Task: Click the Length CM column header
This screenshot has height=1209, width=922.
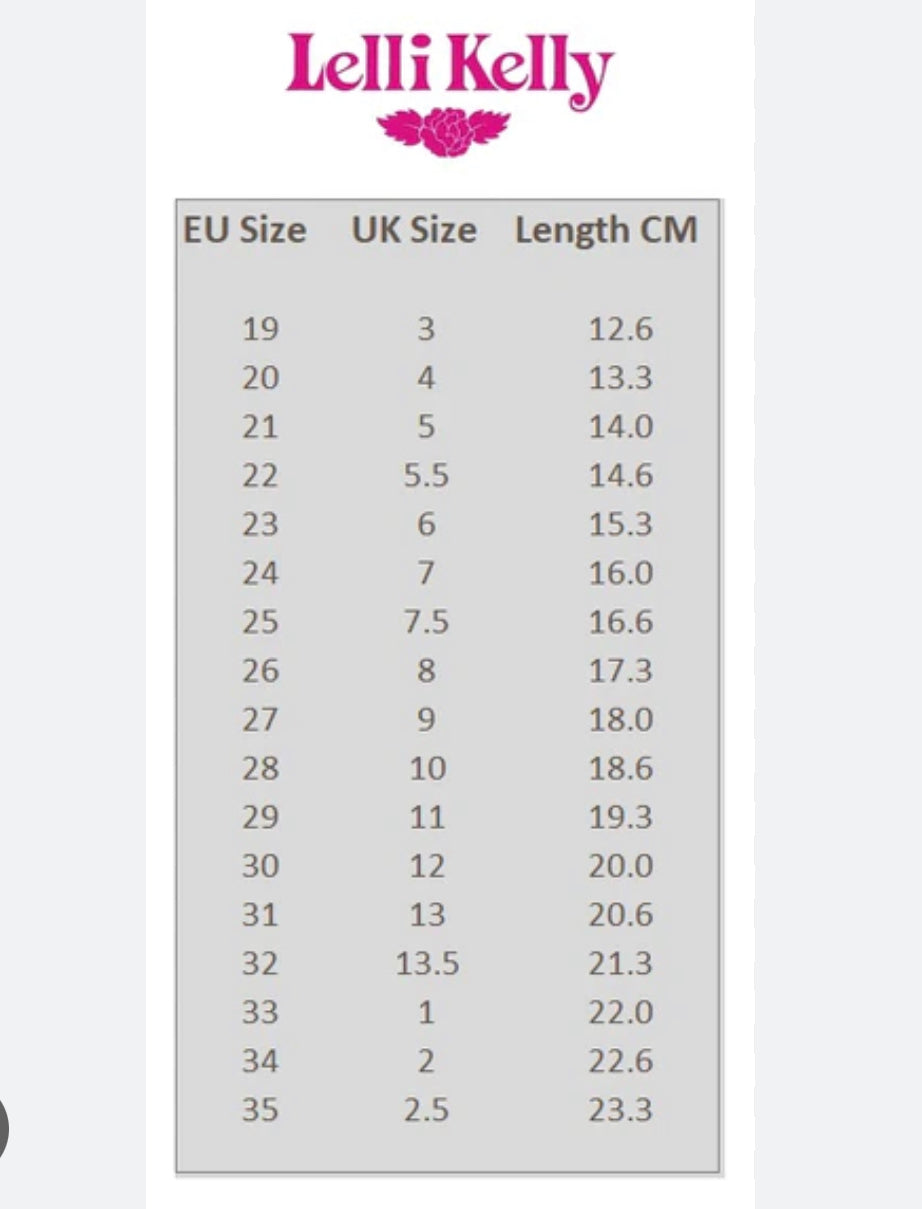Action: (x=605, y=230)
